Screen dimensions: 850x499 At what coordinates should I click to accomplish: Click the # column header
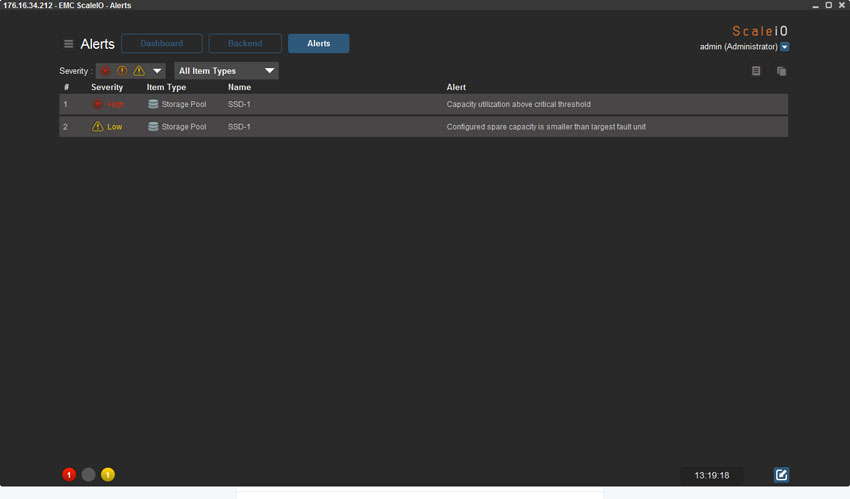tap(66, 87)
